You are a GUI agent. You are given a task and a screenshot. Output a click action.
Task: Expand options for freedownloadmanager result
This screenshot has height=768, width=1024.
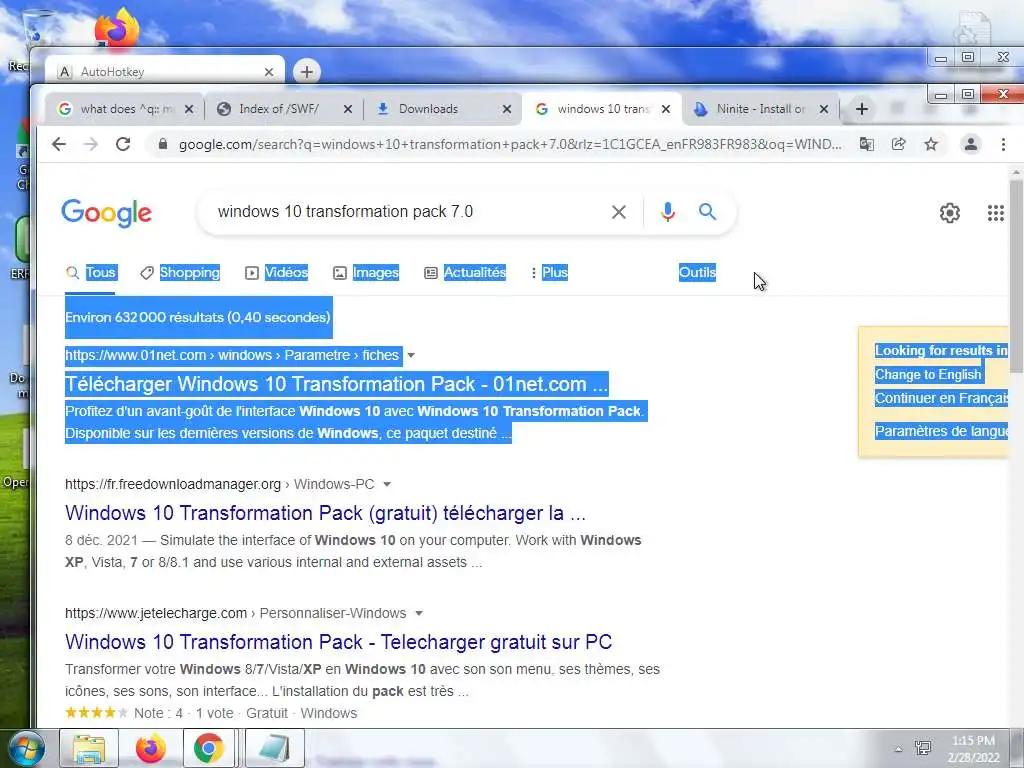(x=387, y=485)
